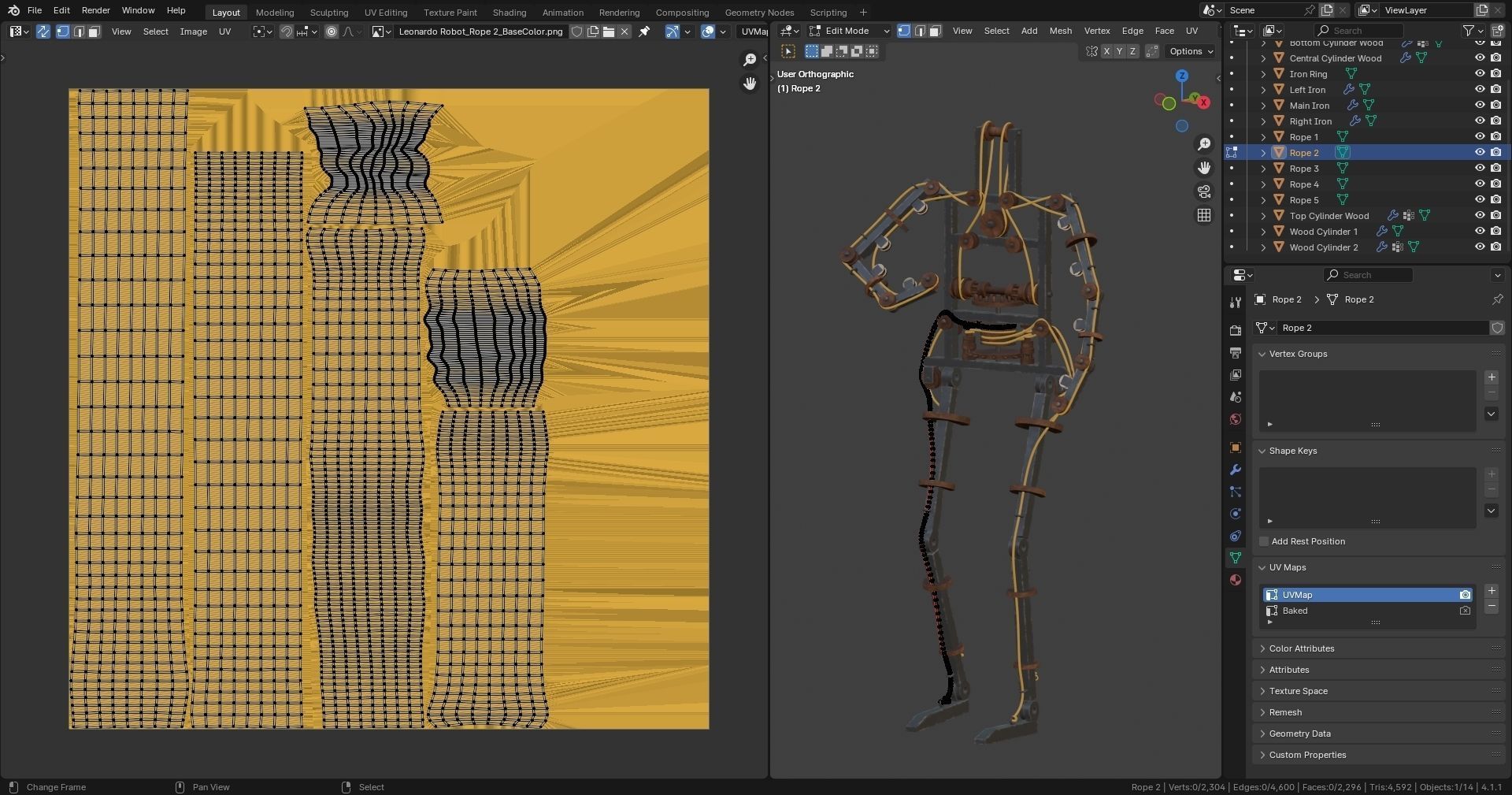Viewport: 1512px width, 795px height.
Task: Check the Add Rest Position checkbox
Action: point(1264,541)
